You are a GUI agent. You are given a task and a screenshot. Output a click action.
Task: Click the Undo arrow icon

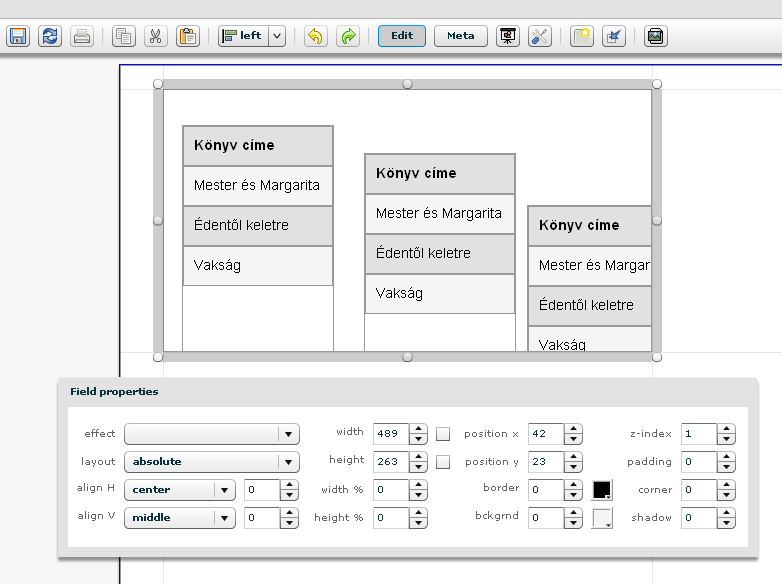point(315,36)
